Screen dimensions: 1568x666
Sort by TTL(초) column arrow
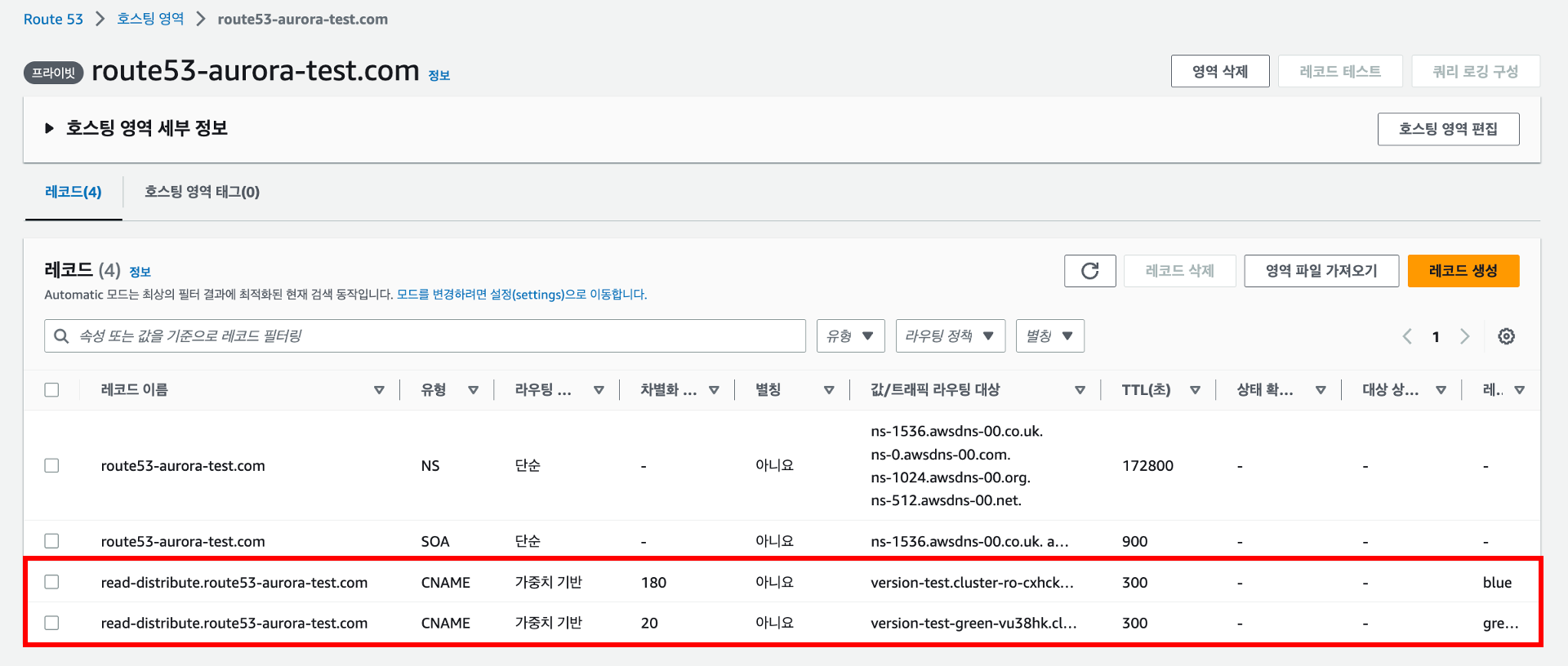[x=1195, y=390]
